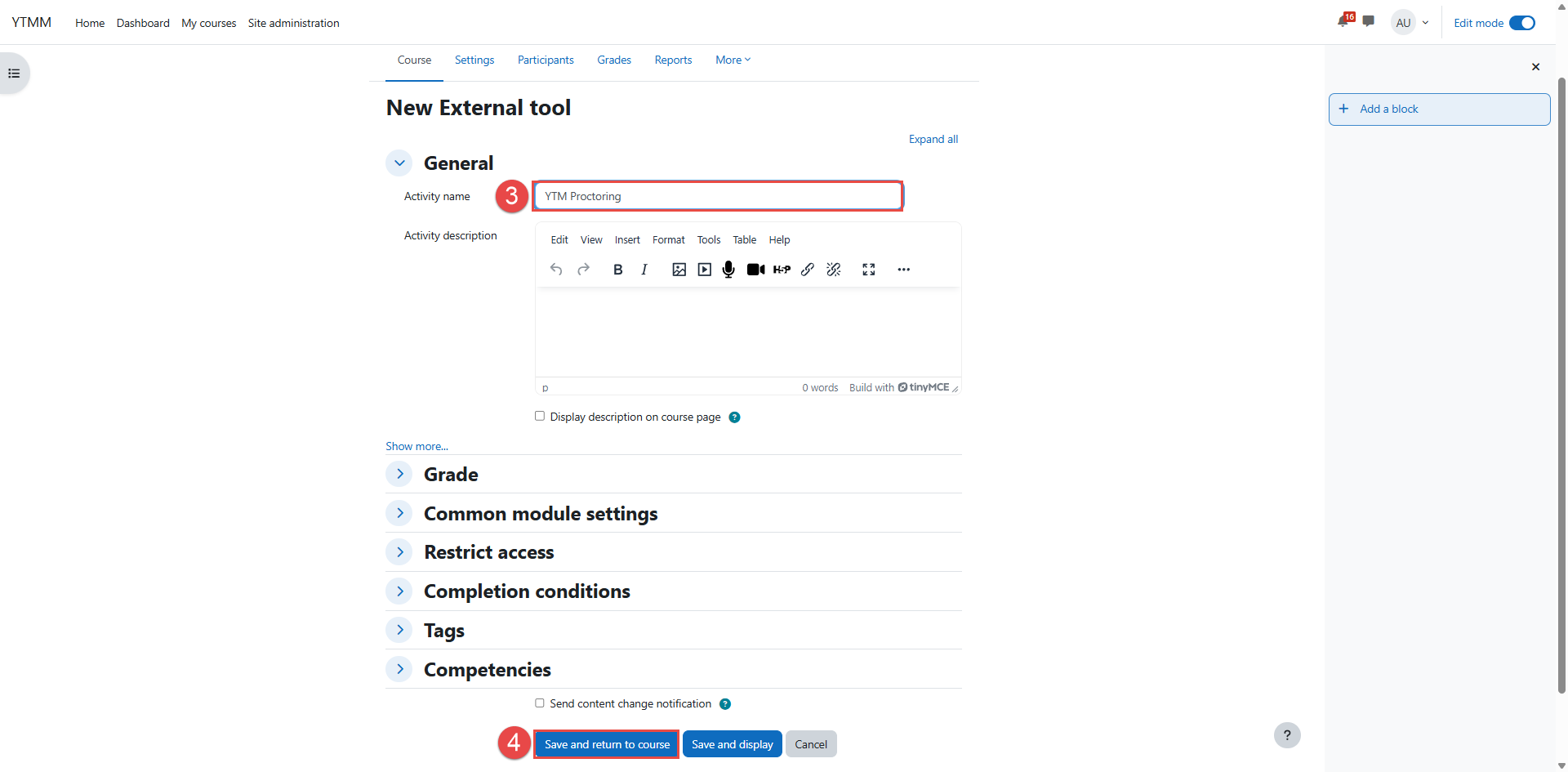Start audio recording with the microphone icon
Image resolution: width=1568 pixels, height=772 pixels.
click(x=728, y=270)
